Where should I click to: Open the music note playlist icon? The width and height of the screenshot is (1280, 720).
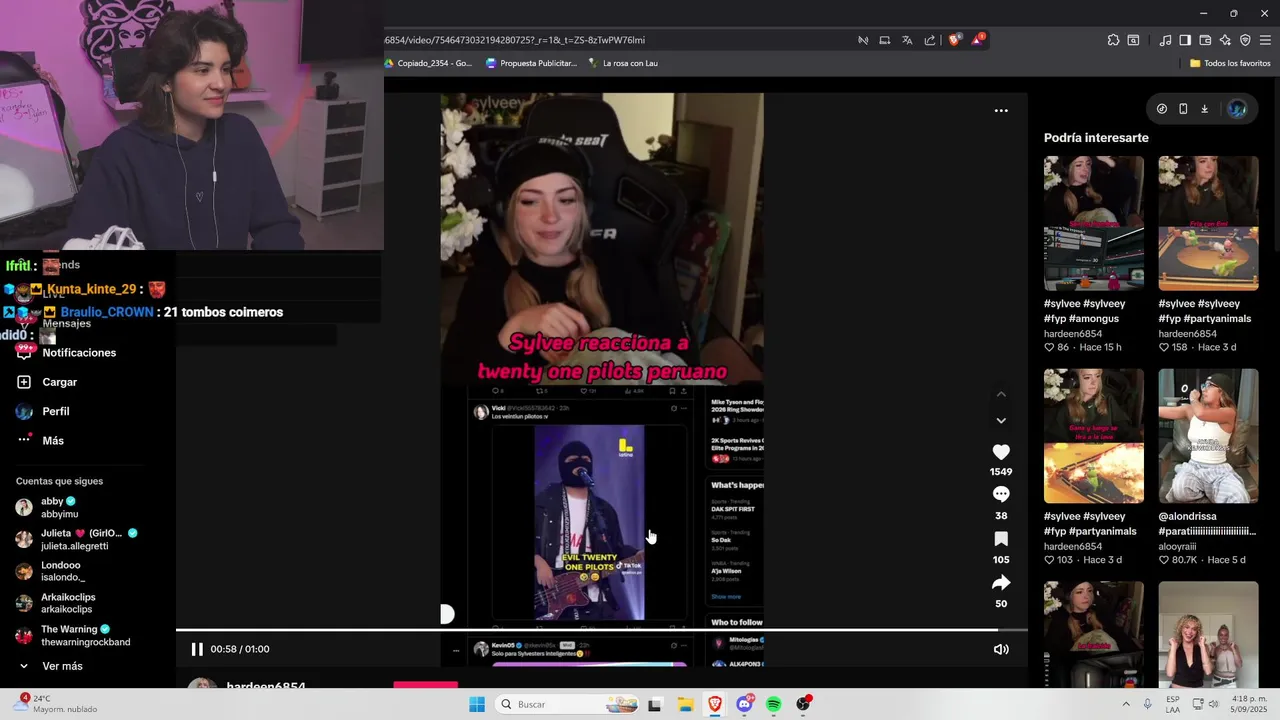click(1165, 40)
